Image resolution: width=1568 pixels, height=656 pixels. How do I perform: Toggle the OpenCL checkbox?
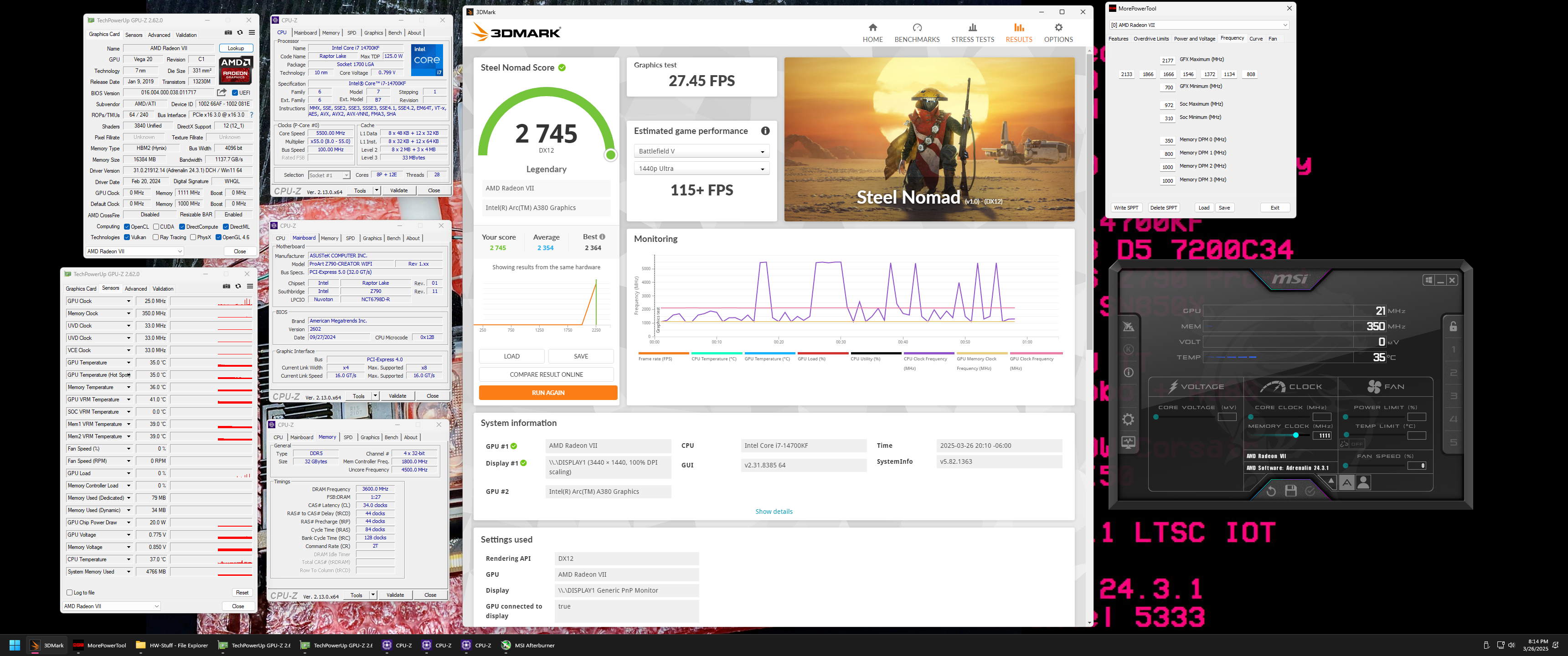click(127, 226)
